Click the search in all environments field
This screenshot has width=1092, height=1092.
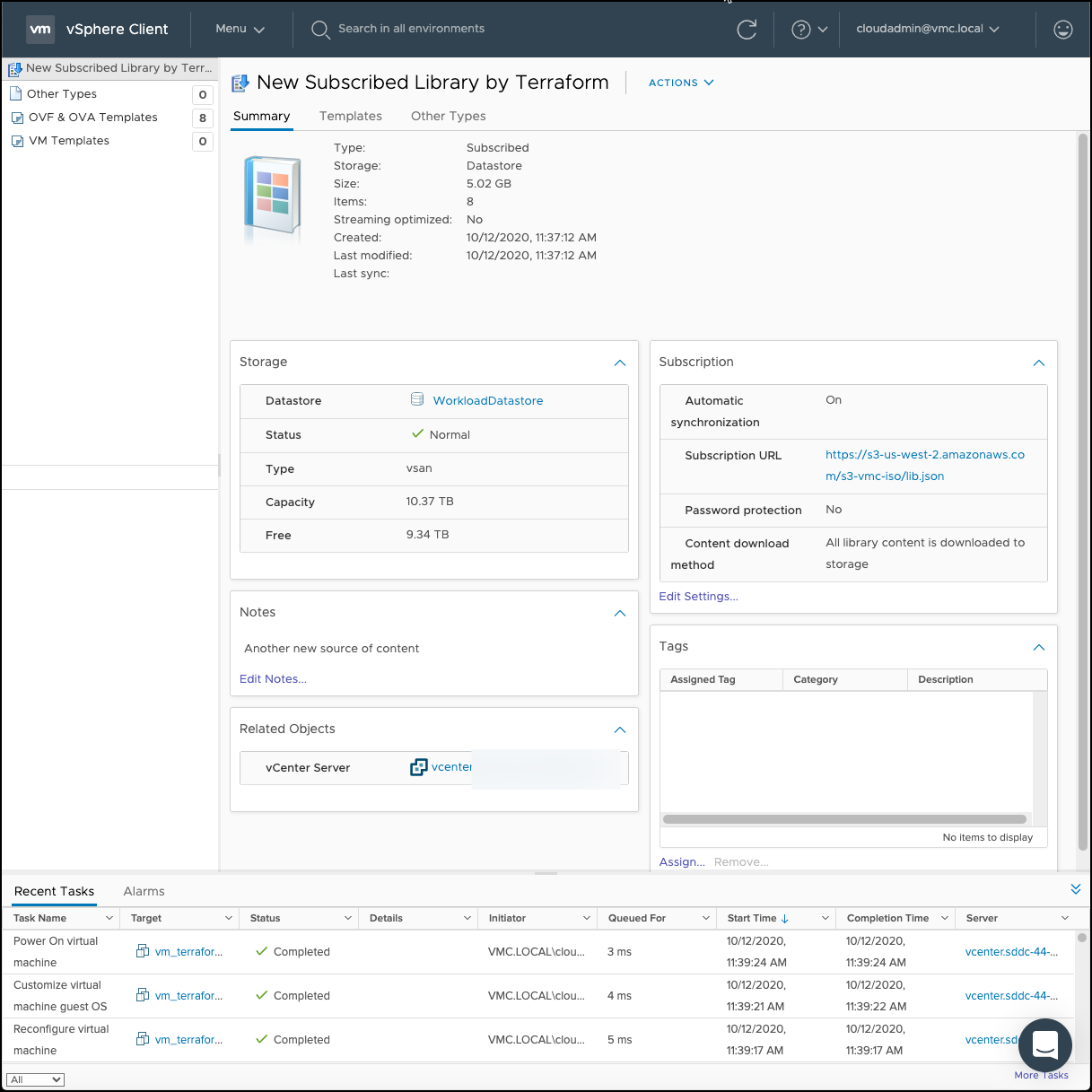(410, 29)
